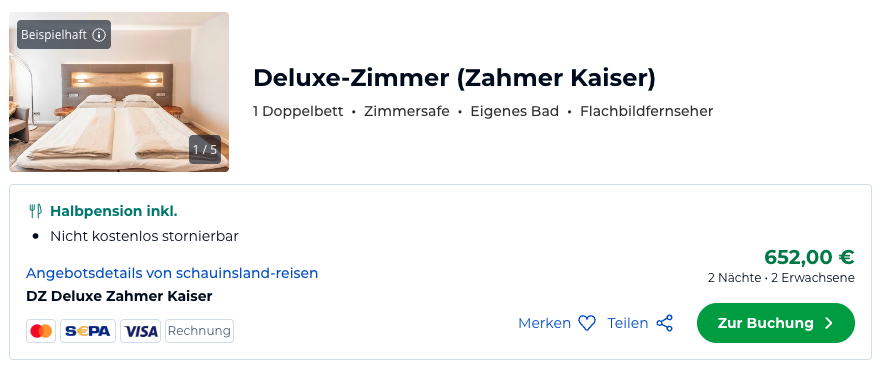Click the 1 / 5 image counter

[x=205, y=149]
